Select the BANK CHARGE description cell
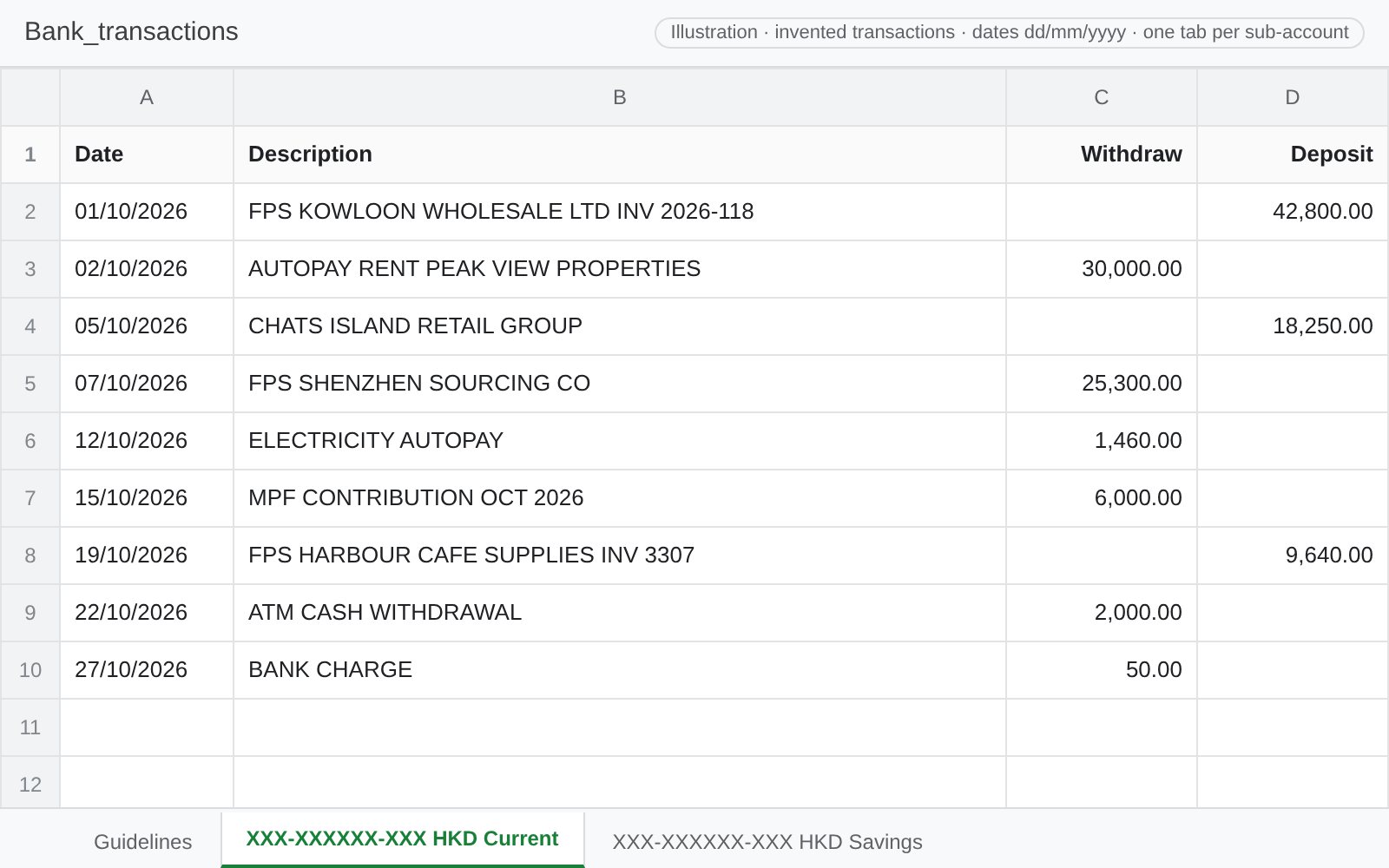Viewport: 1389px width, 868px height. (x=620, y=670)
